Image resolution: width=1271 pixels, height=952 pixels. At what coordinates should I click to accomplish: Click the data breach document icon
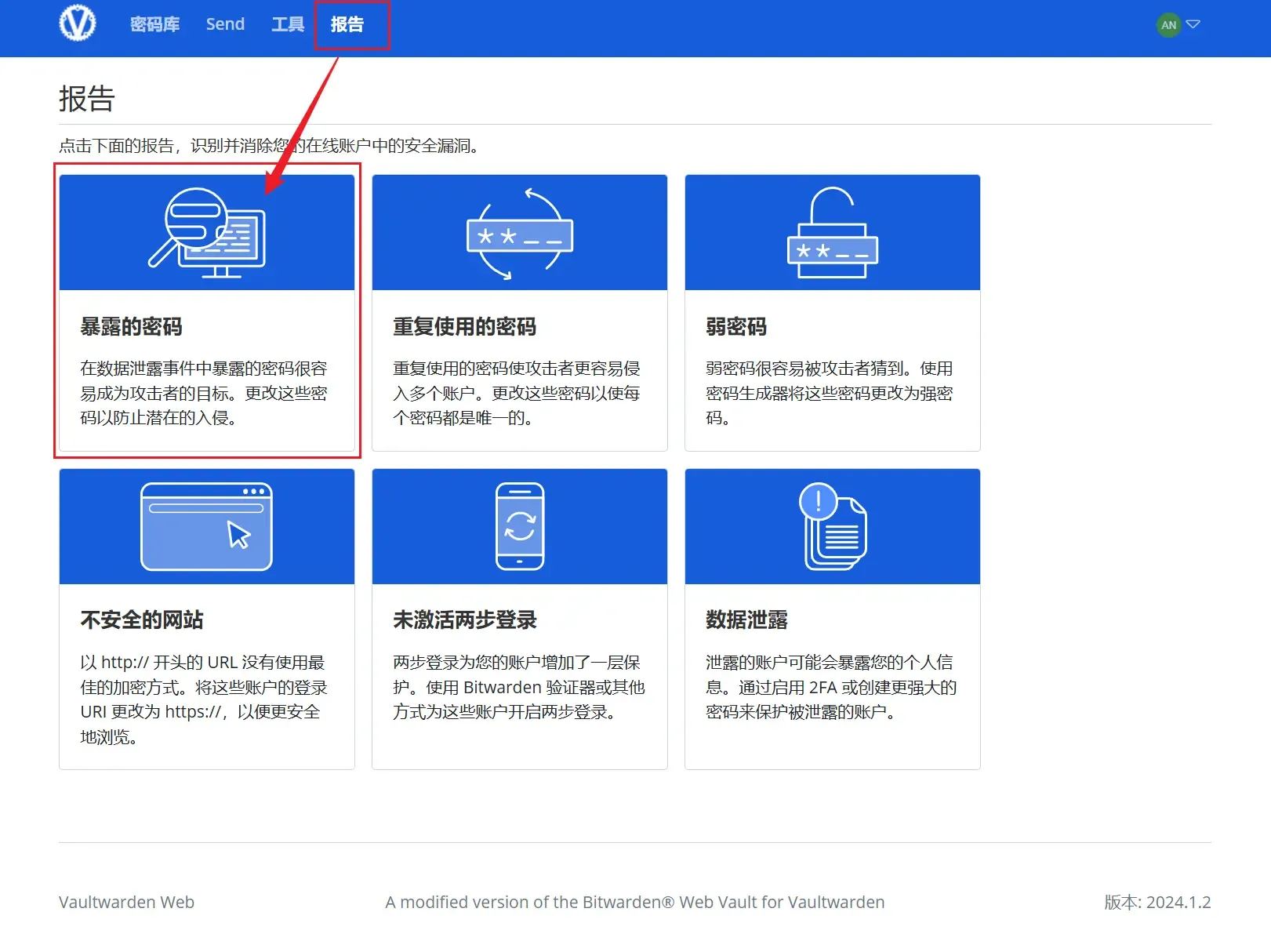833,526
